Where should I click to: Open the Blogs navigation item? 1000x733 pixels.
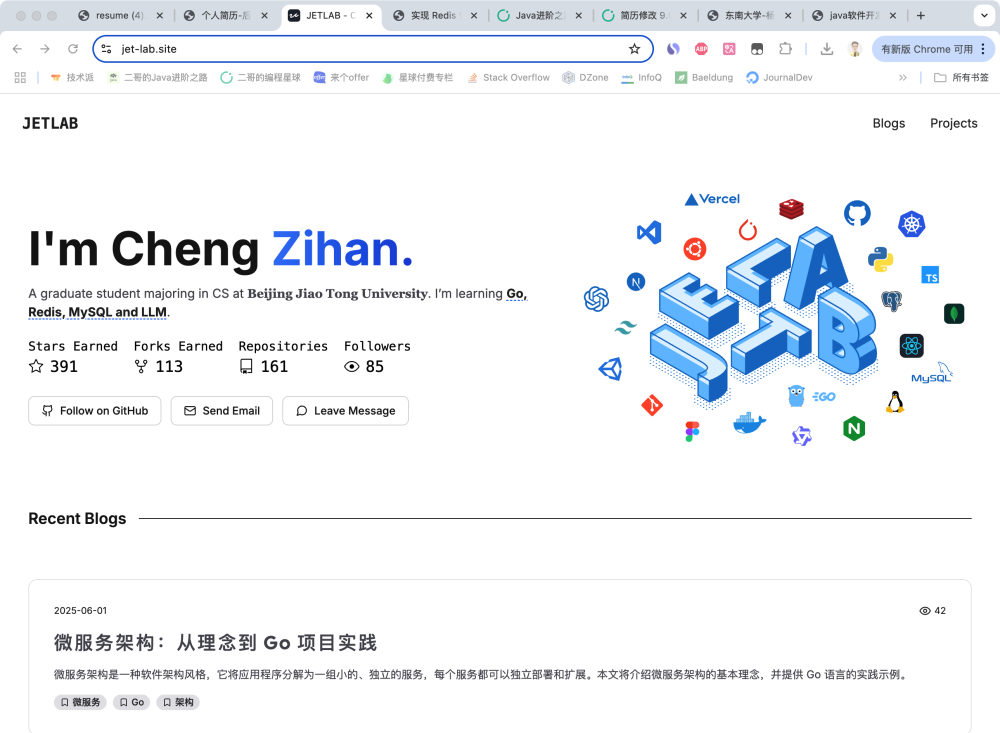[x=888, y=123]
